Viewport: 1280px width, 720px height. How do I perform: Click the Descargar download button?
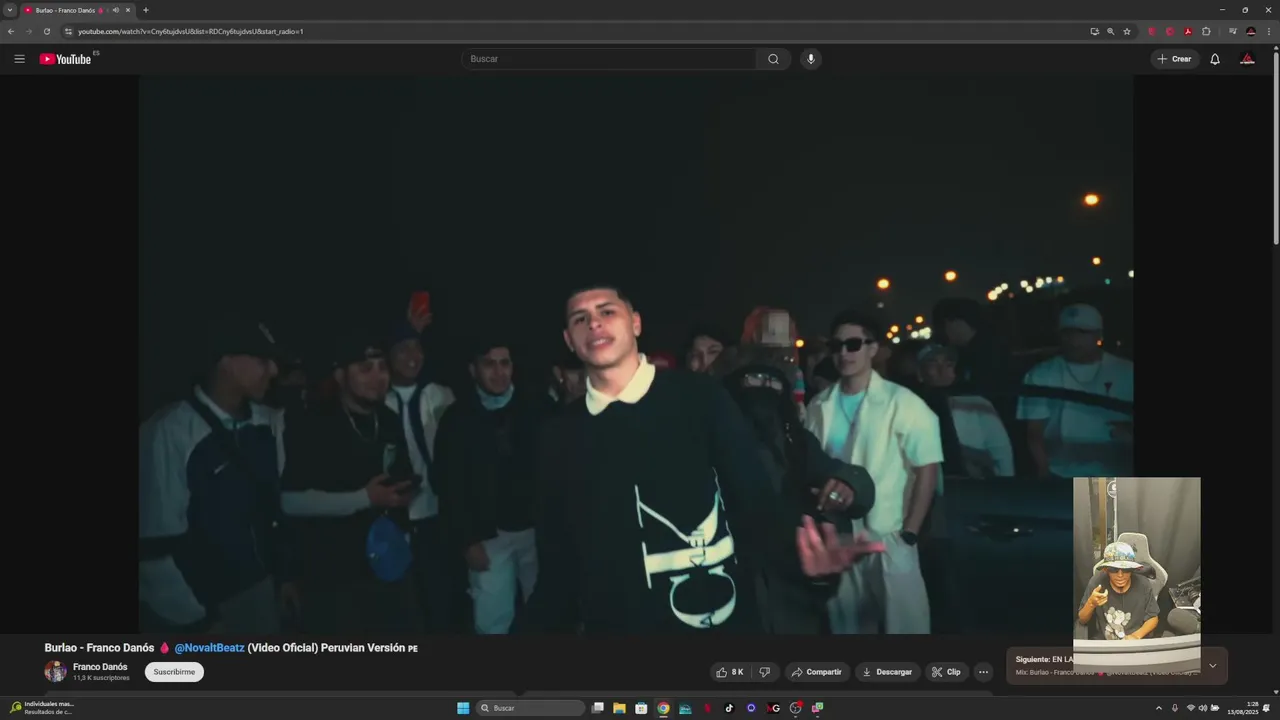(887, 672)
